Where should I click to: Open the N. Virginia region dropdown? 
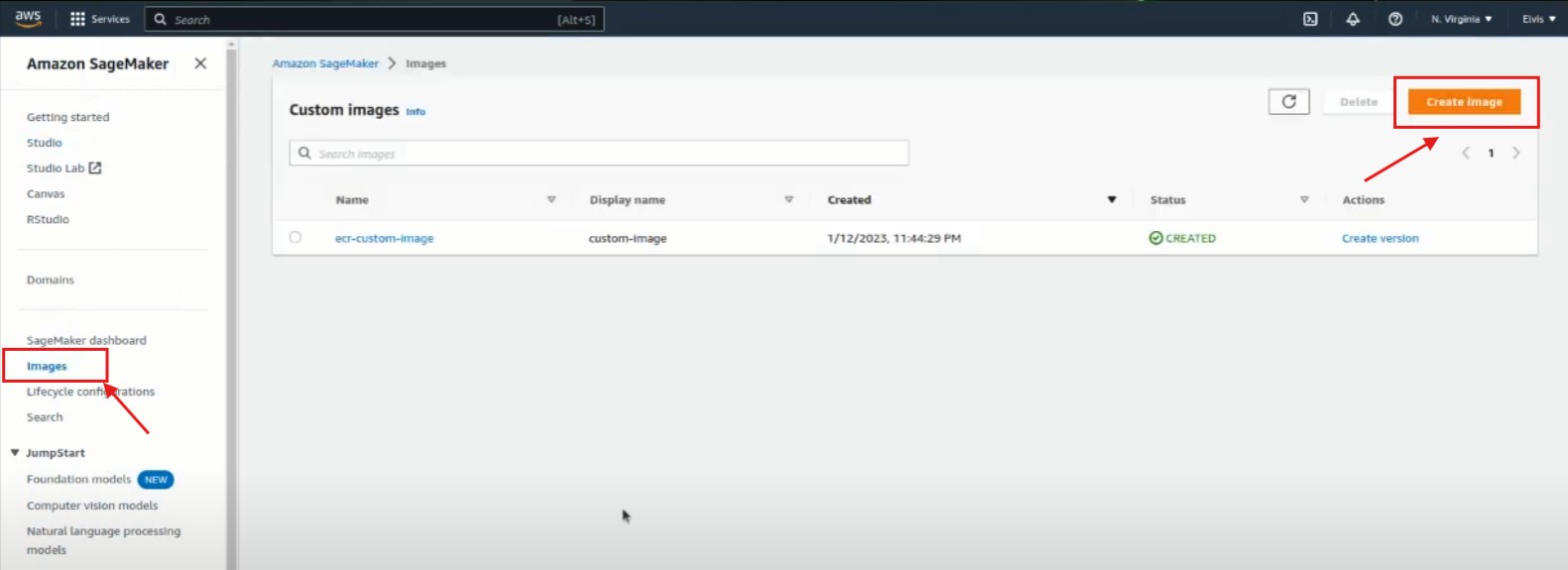[1461, 19]
